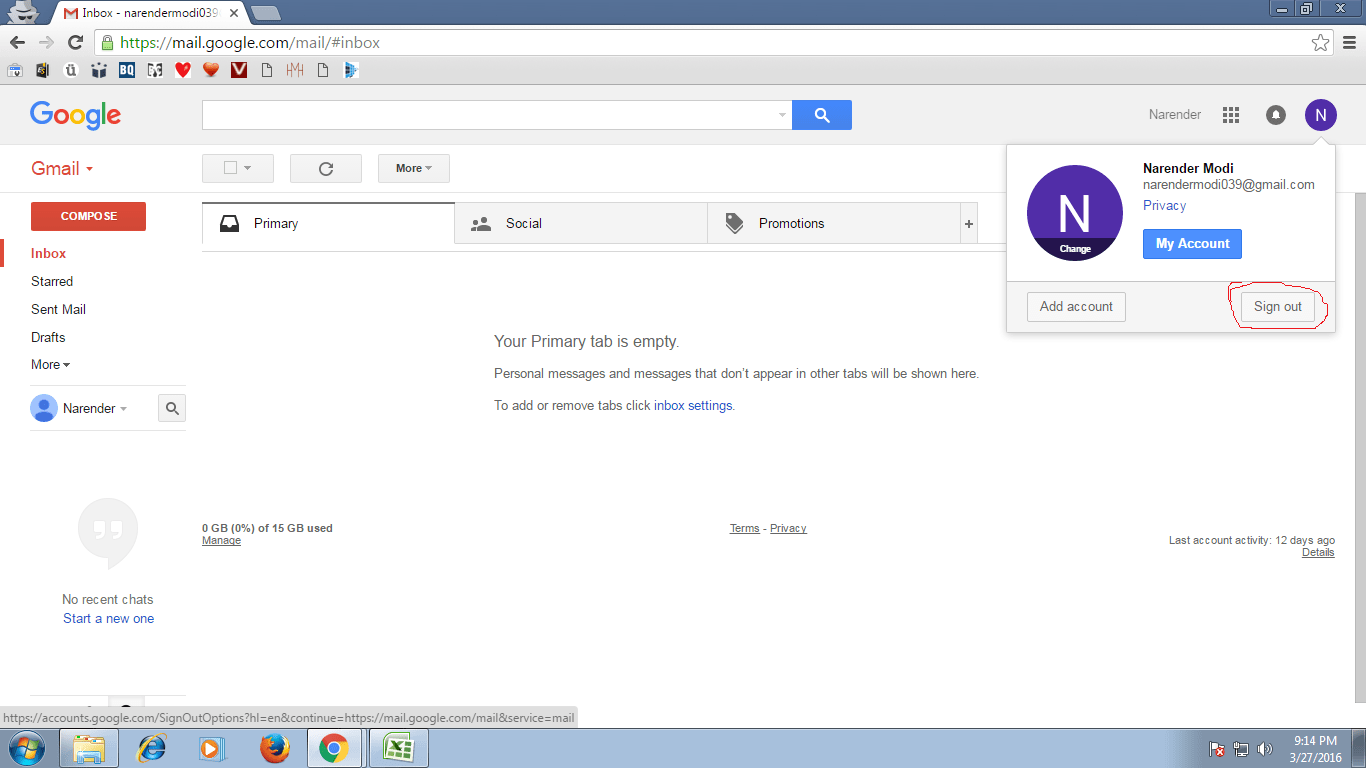Open the BQ bookmark on the bookmarks bar
This screenshot has height=768, width=1366.
pos(127,69)
